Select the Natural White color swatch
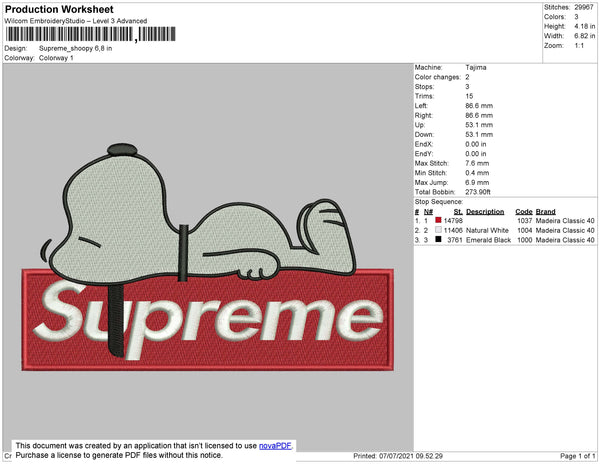The height and width of the screenshot is (464, 600). point(438,230)
